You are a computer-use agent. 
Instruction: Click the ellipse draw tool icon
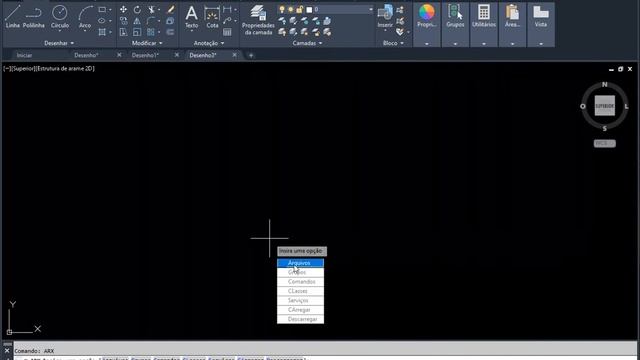point(102,21)
